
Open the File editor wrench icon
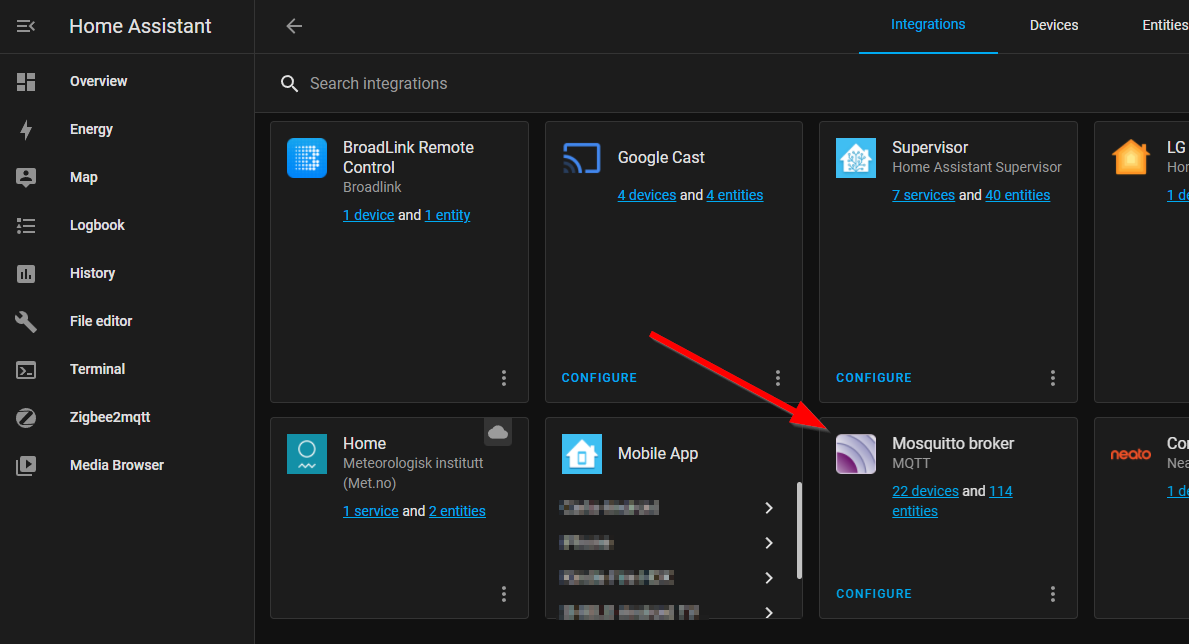pyautogui.click(x=26, y=321)
